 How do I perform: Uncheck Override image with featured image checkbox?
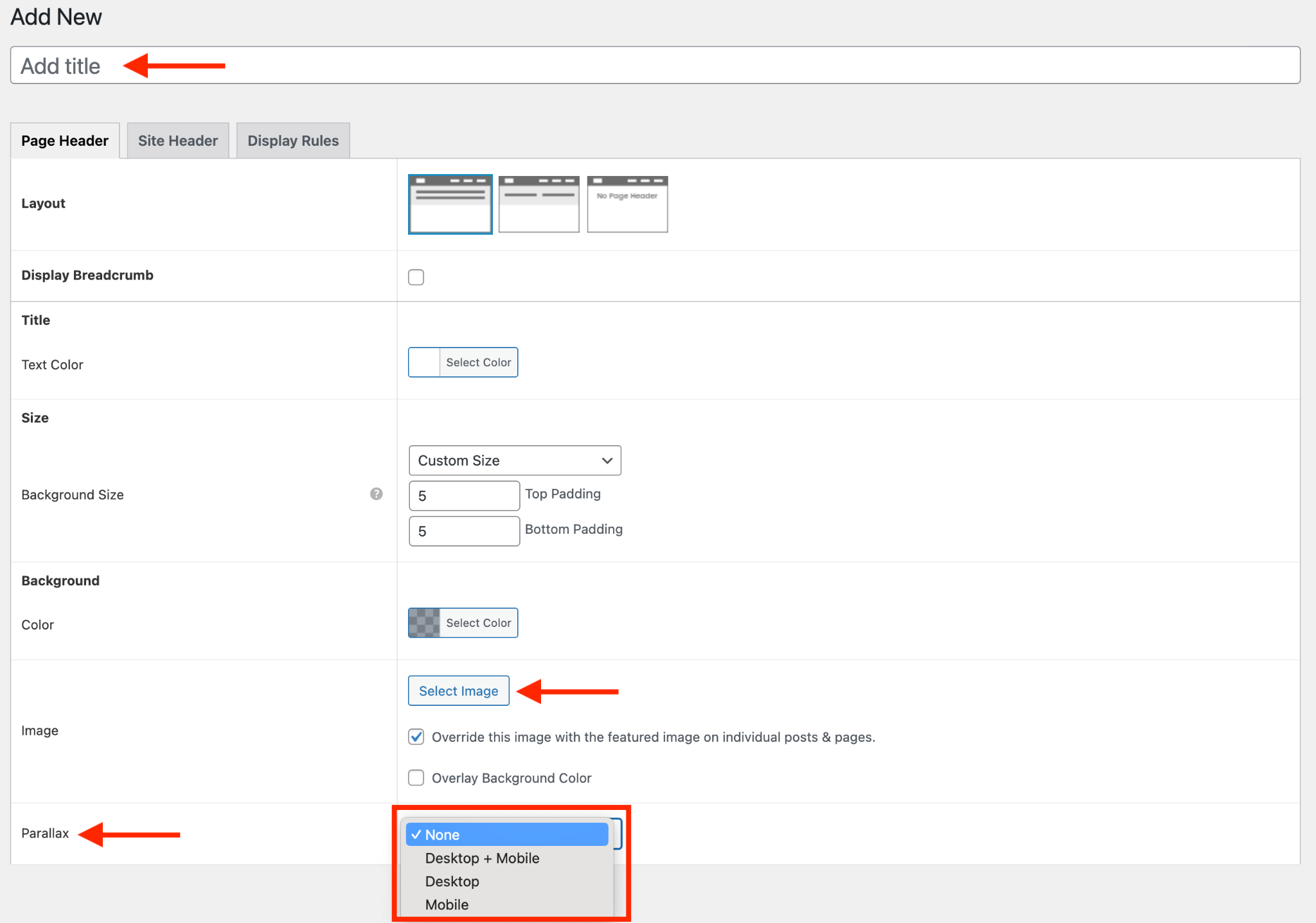coord(416,737)
